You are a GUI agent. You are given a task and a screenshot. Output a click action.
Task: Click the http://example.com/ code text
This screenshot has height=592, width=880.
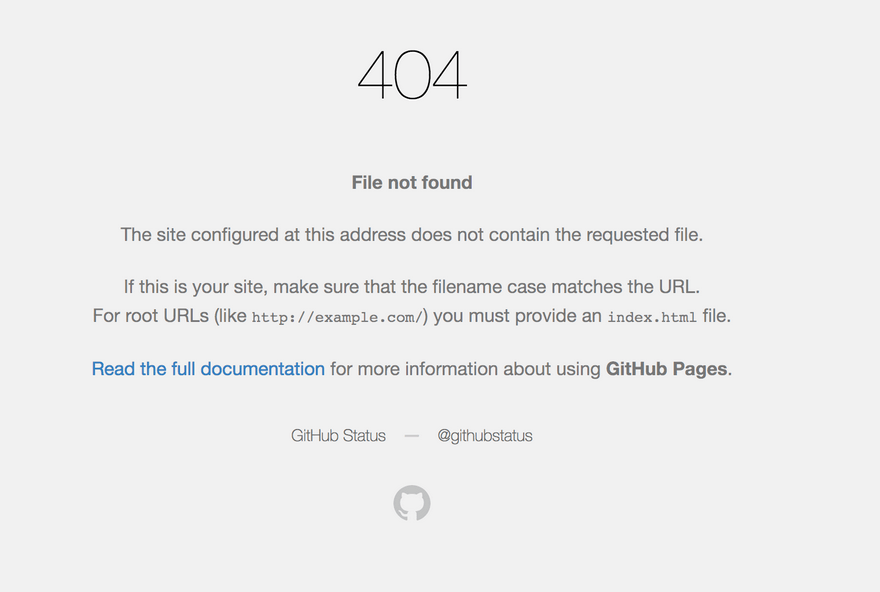337,317
